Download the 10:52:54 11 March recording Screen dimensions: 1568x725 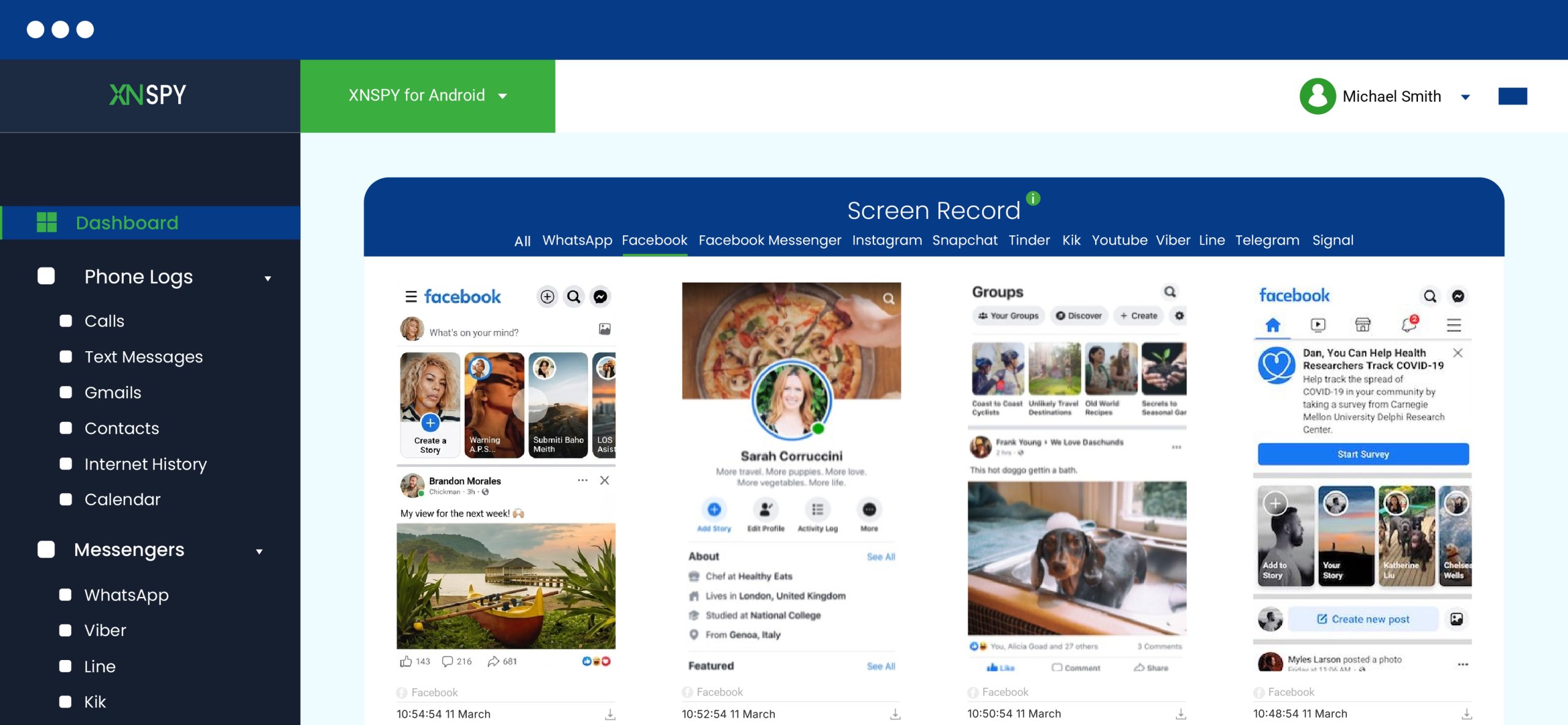(895, 715)
